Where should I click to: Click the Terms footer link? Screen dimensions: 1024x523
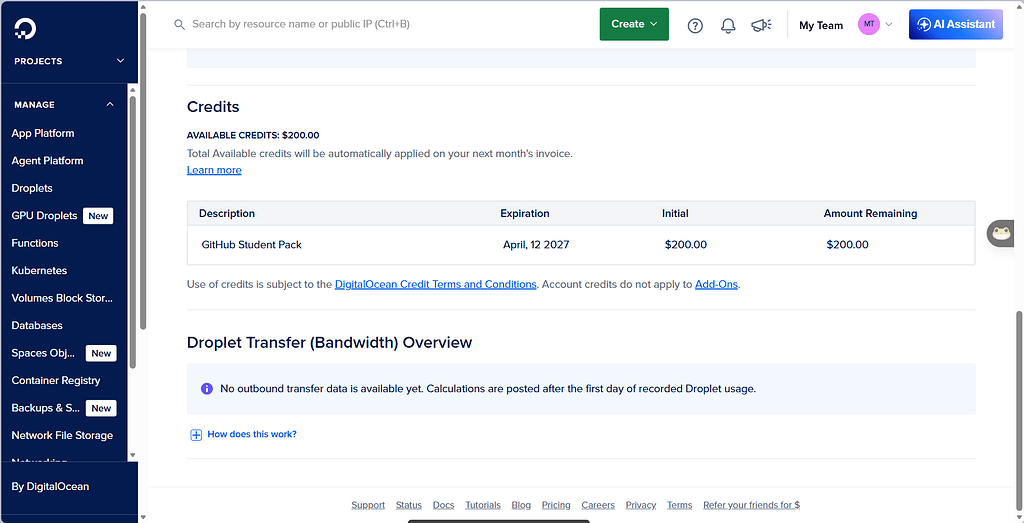[x=679, y=505]
